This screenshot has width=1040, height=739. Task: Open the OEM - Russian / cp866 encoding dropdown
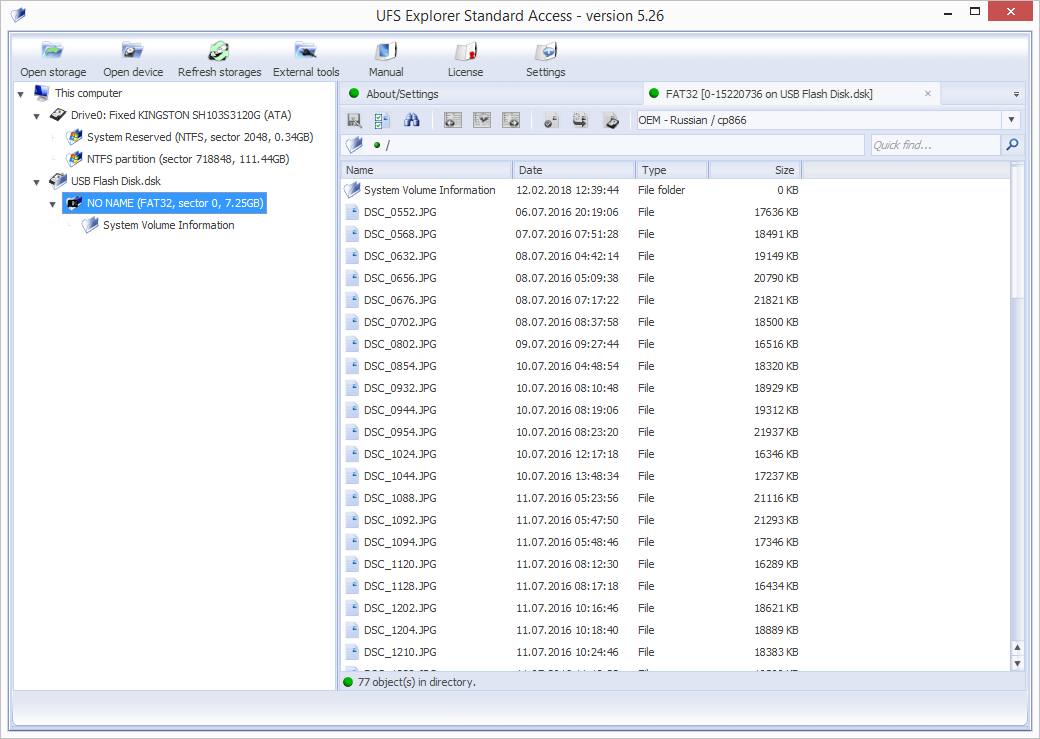[1011, 121]
